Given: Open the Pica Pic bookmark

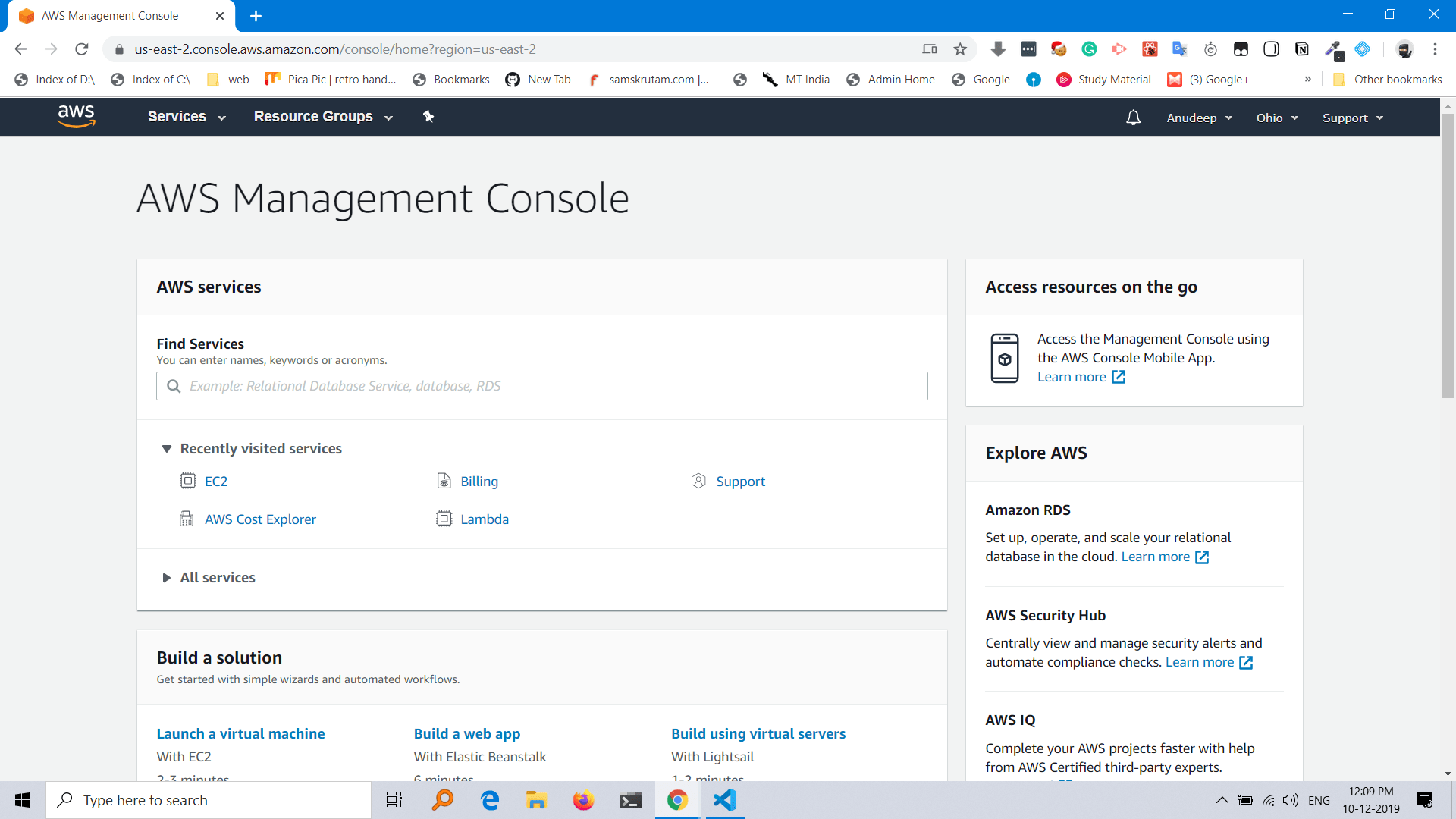Looking at the screenshot, I should pos(331,80).
